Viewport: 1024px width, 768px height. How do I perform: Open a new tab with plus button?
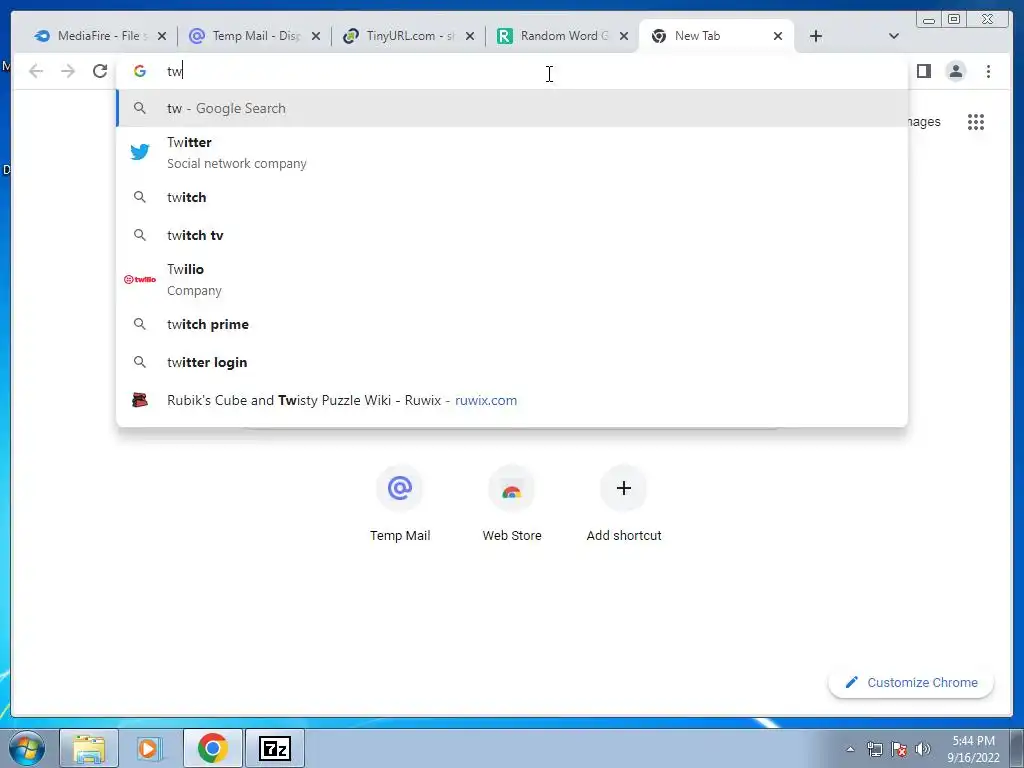coord(816,36)
